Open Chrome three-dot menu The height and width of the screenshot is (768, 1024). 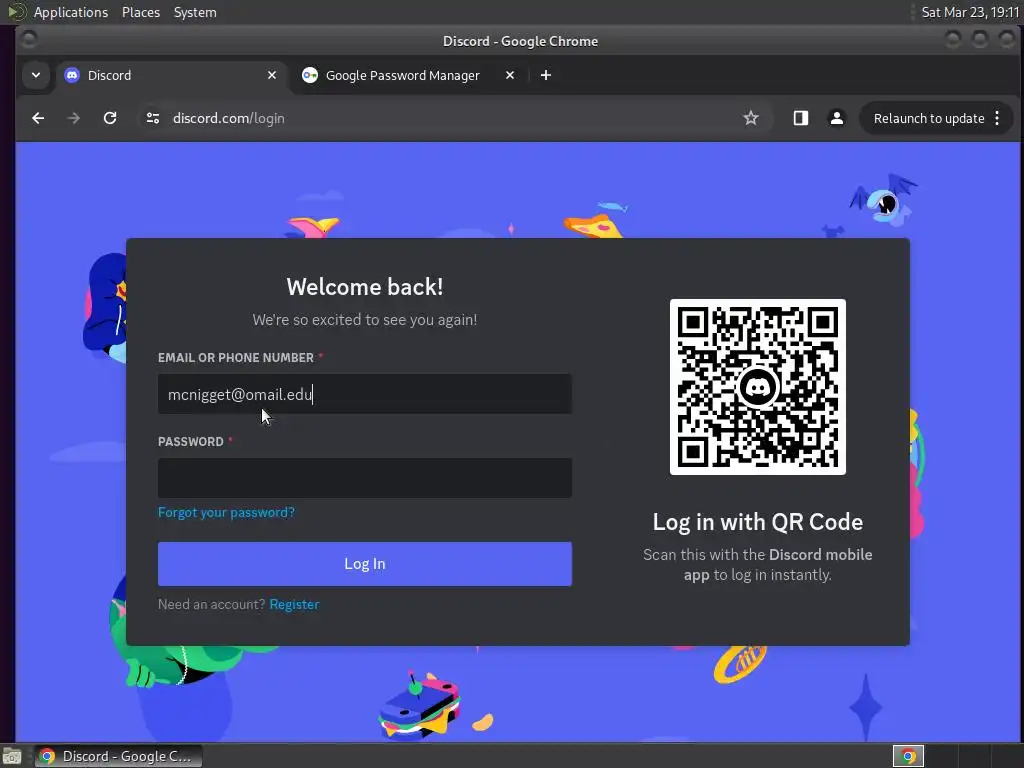click(x=997, y=118)
